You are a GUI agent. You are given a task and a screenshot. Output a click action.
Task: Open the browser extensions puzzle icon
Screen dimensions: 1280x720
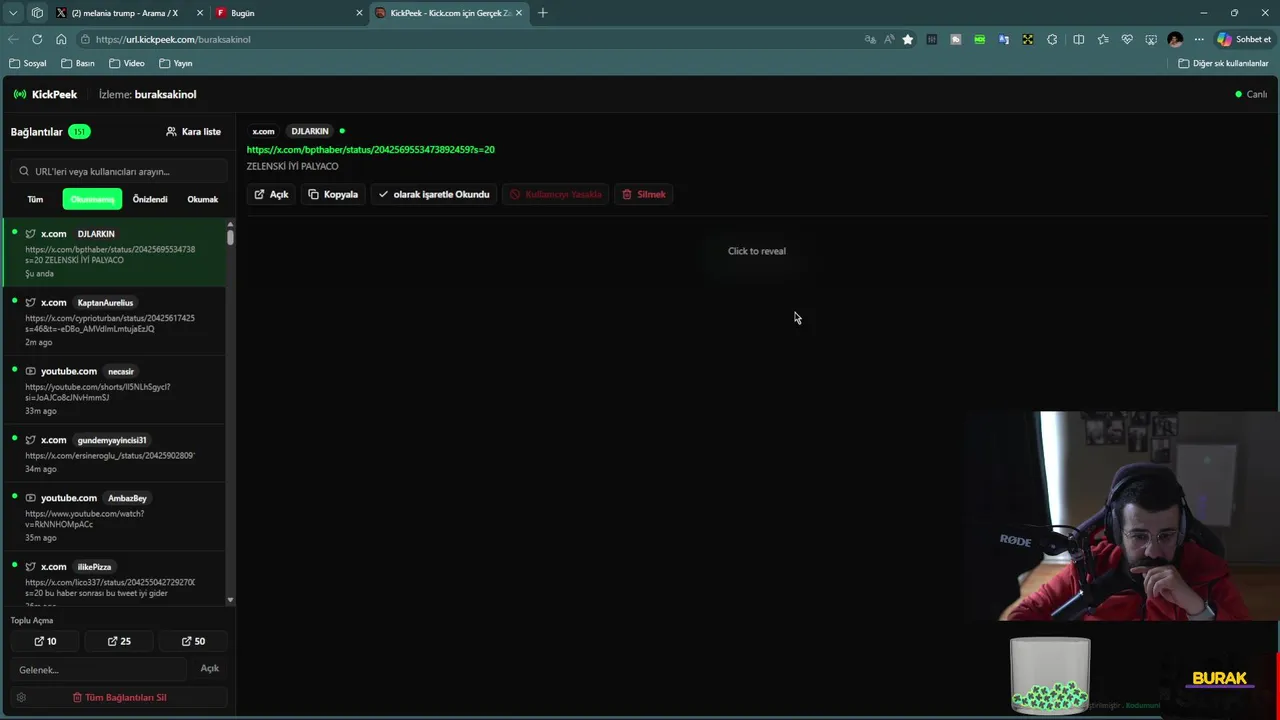pos(1052,39)
